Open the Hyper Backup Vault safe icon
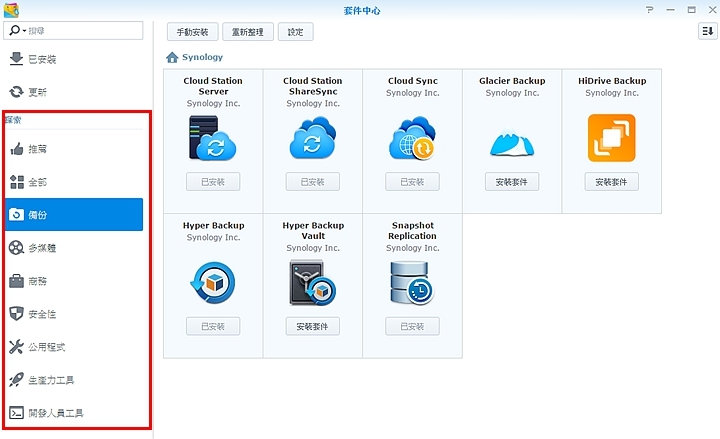This screenshot has height=439, width=720. (x=313, y=282)
